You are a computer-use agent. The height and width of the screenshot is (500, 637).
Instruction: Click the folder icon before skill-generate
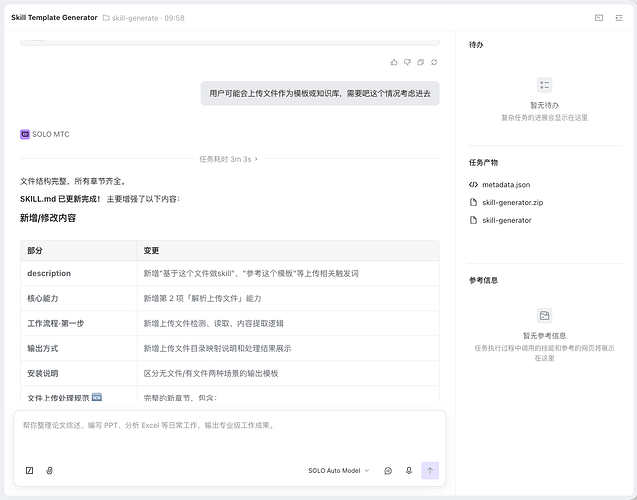pos(106,18)
